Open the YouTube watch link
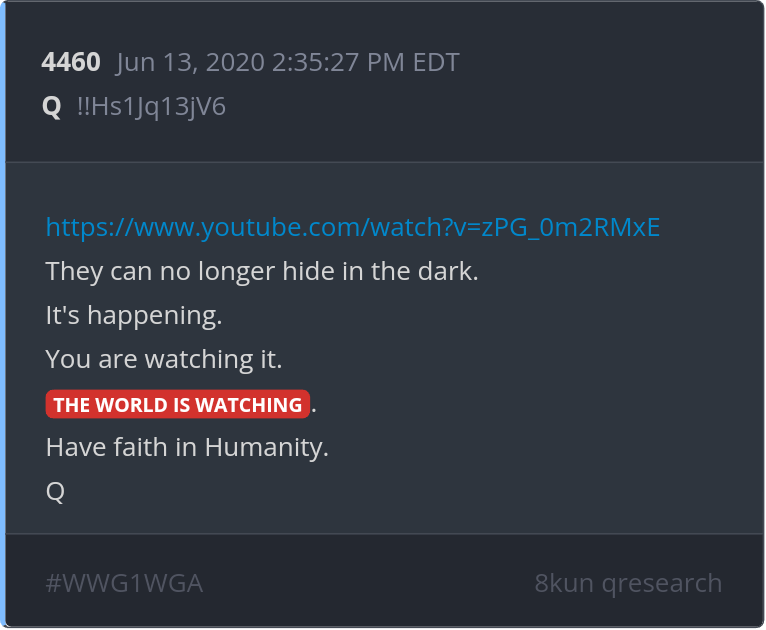Image resolution: width=766 pixels, height=630 pixels. 353,227
